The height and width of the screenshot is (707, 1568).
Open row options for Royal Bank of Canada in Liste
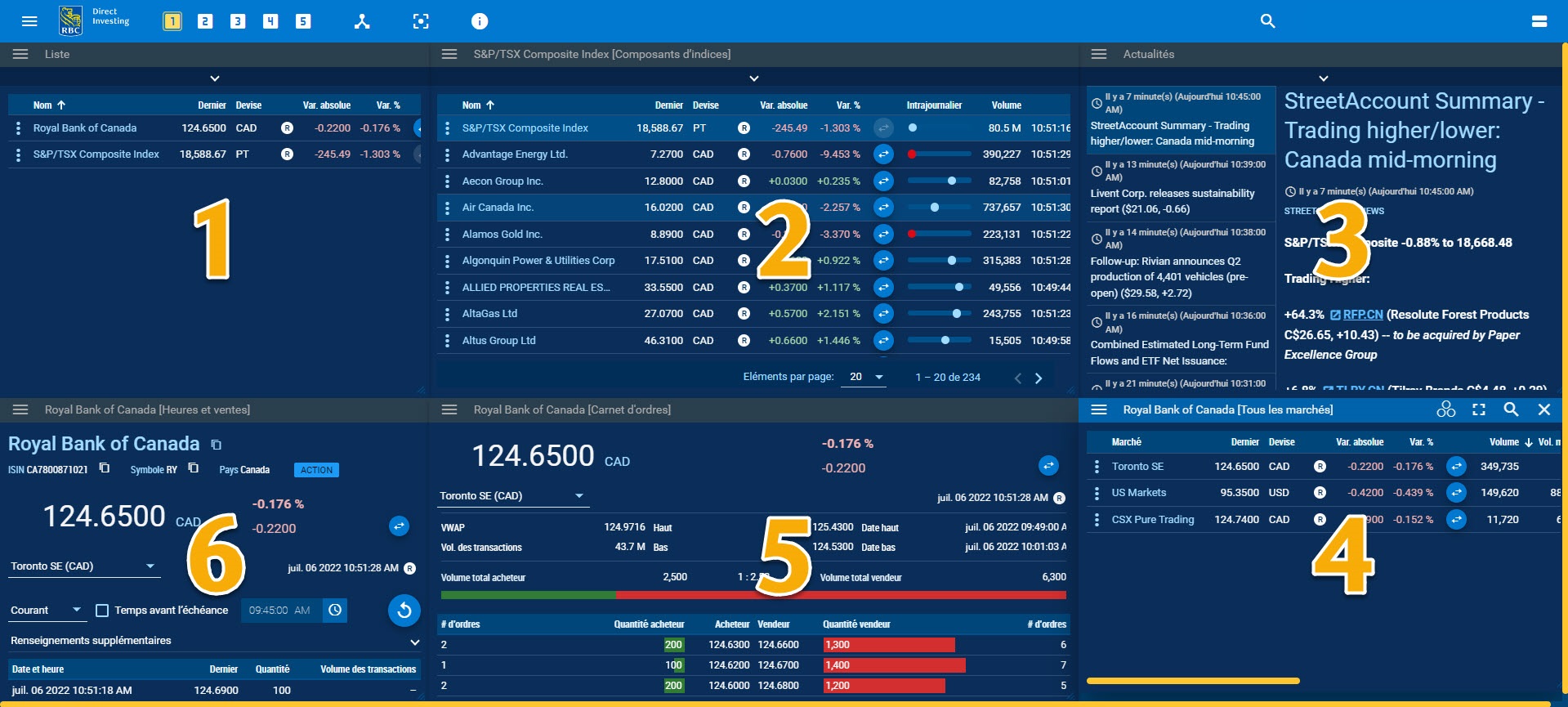19,128
